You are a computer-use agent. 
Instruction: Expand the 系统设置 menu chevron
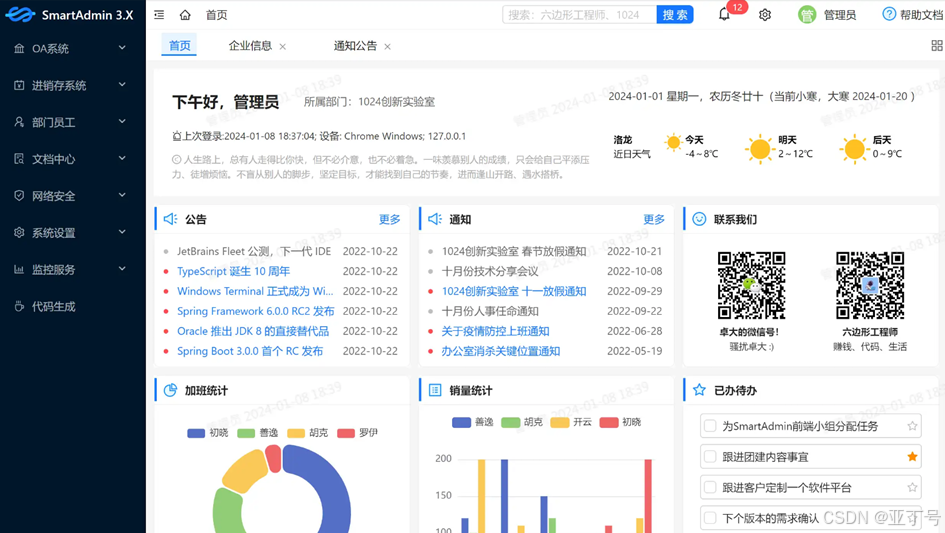(x=122, y=232)
